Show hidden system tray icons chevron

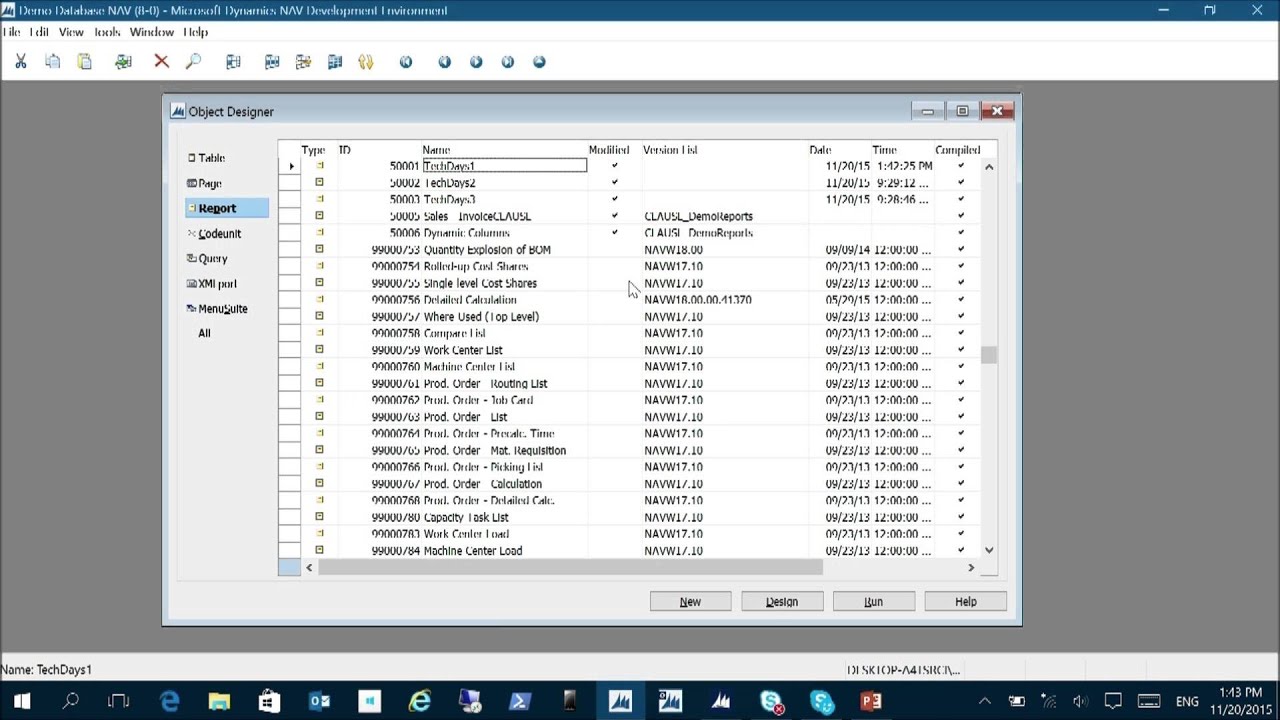click(x=984, y=702)
